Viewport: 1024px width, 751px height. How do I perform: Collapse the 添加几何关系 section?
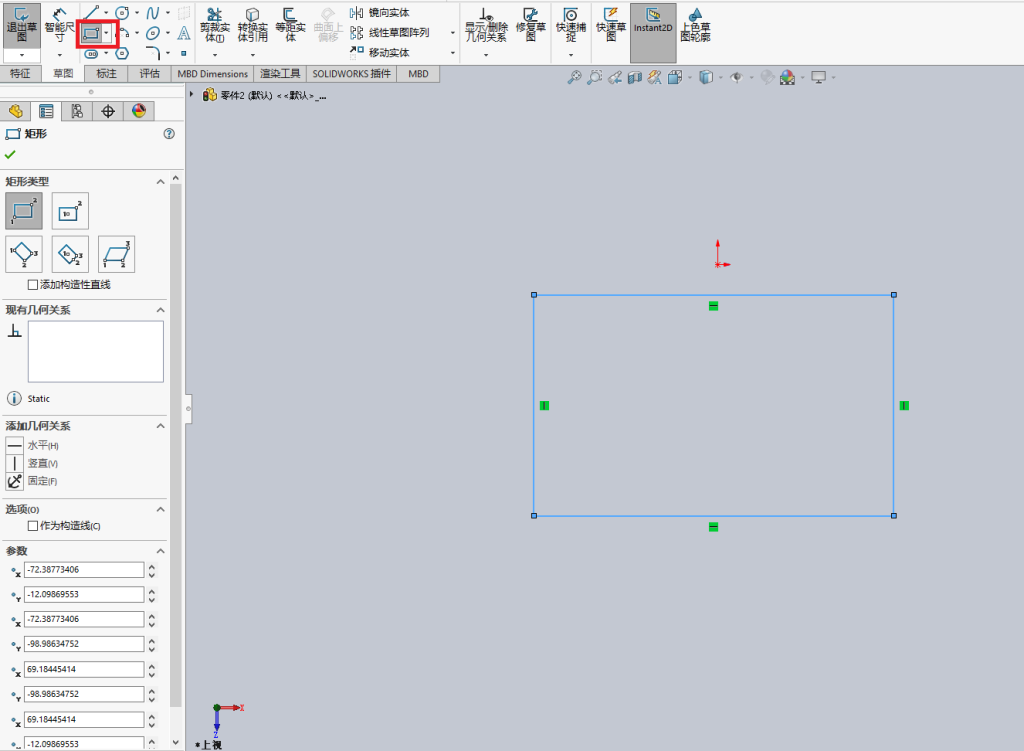point(161,426)
